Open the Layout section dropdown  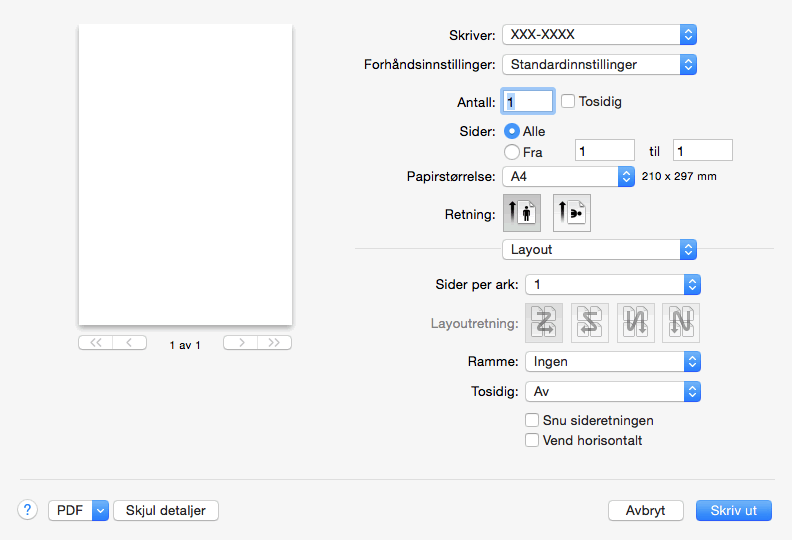[x=600, y=250]
